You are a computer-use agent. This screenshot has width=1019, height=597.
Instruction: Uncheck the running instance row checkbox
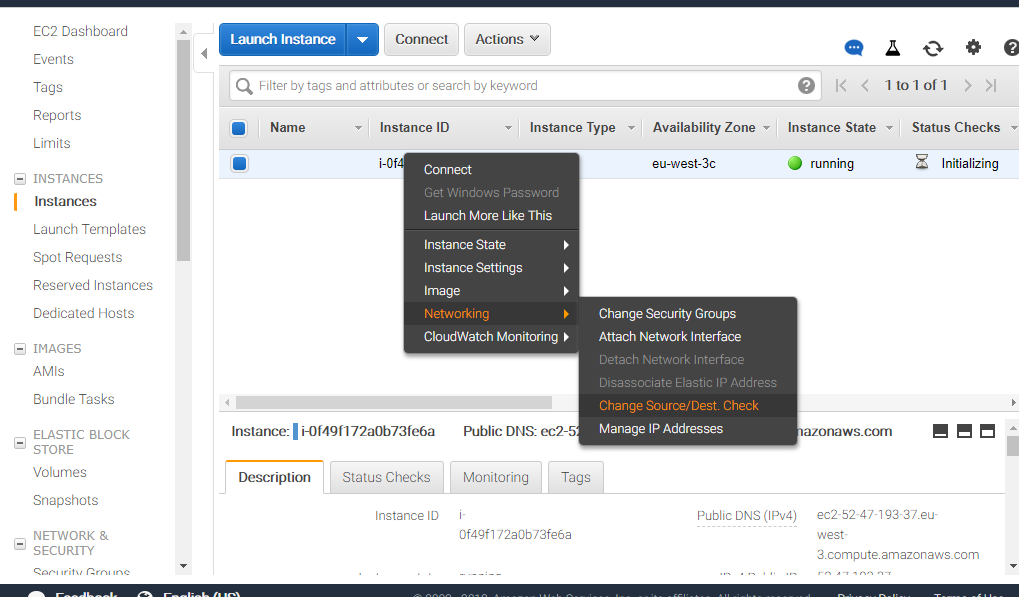coord(239,162)
